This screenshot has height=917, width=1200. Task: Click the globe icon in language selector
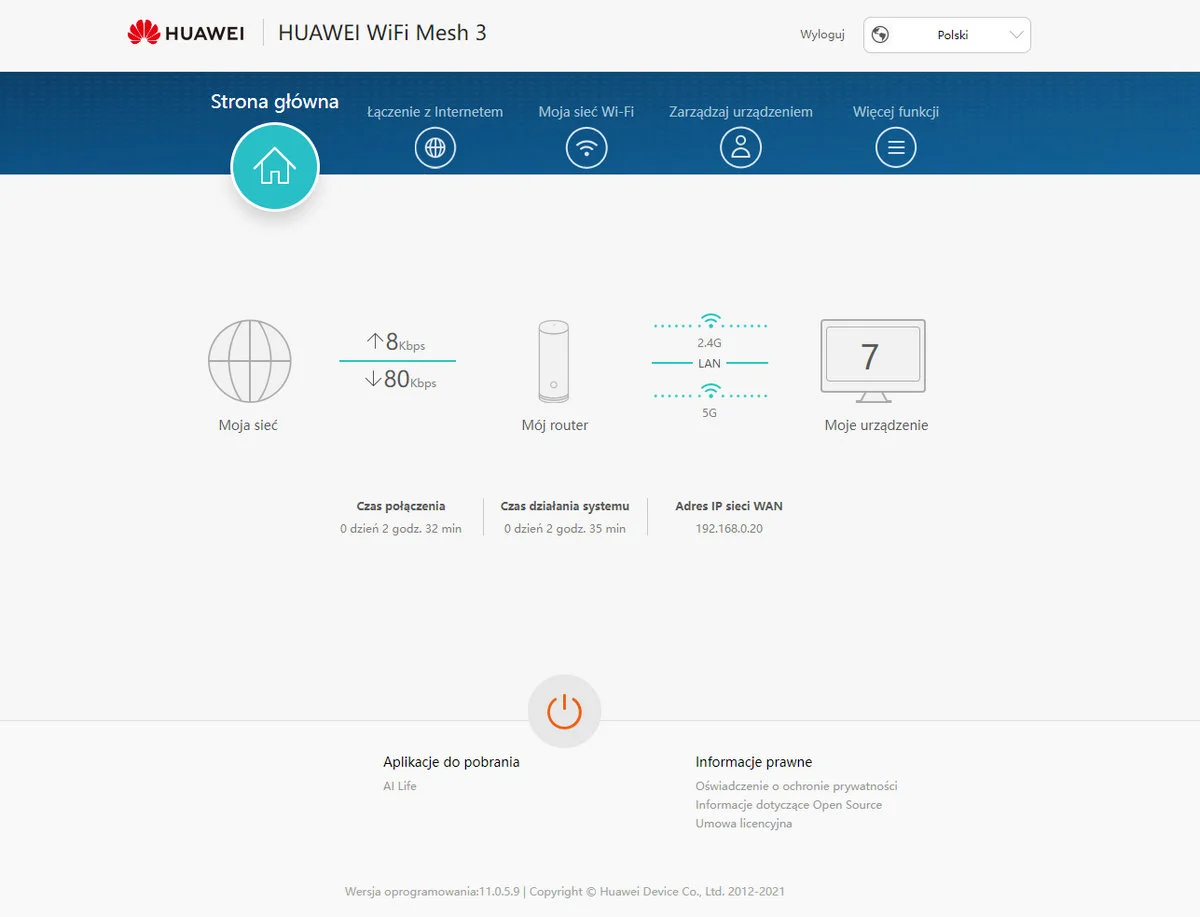click(x=880, y=33)
